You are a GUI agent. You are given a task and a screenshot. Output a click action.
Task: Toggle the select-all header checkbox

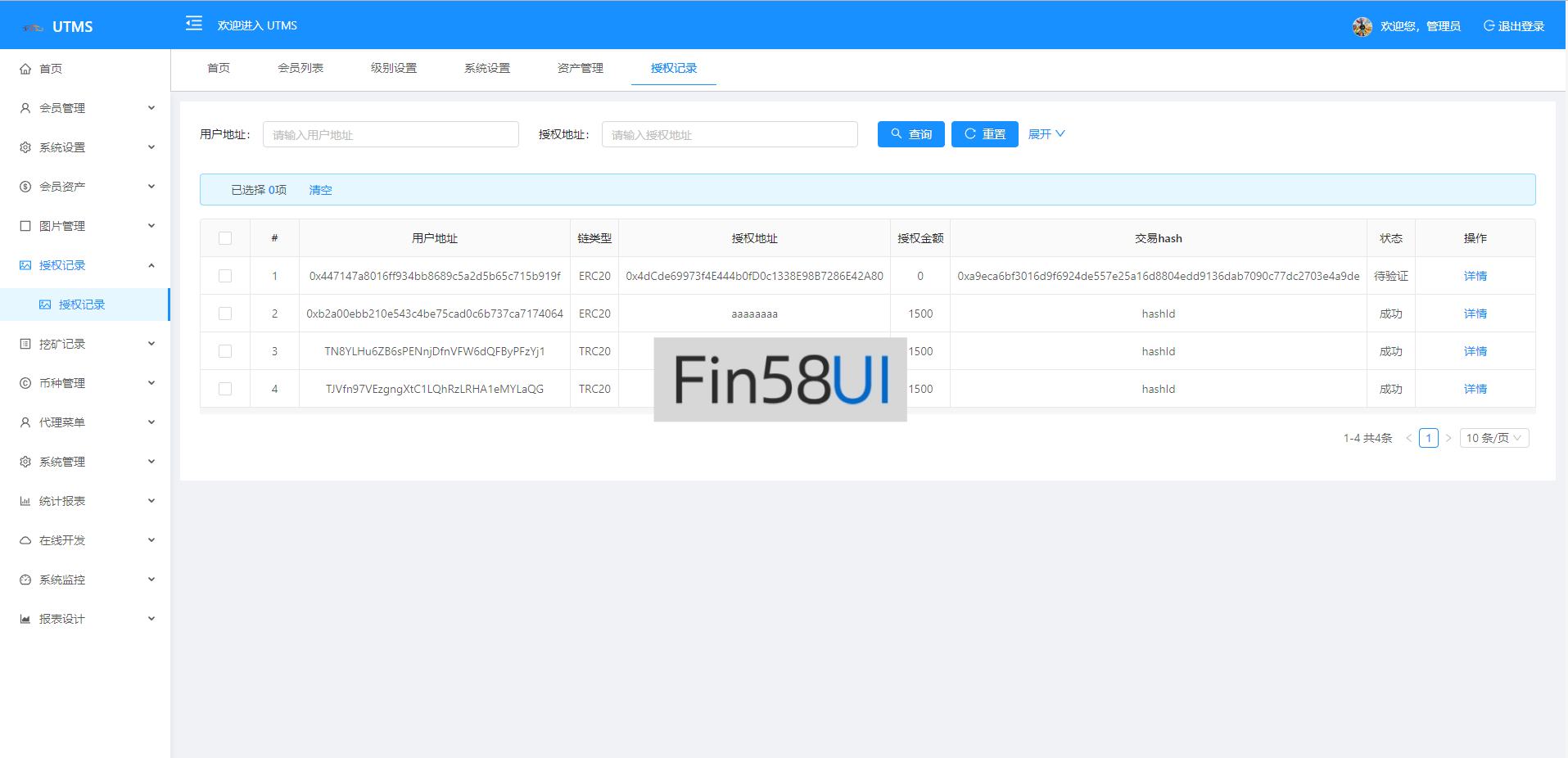pyautogui.click(x=225, y=238)
